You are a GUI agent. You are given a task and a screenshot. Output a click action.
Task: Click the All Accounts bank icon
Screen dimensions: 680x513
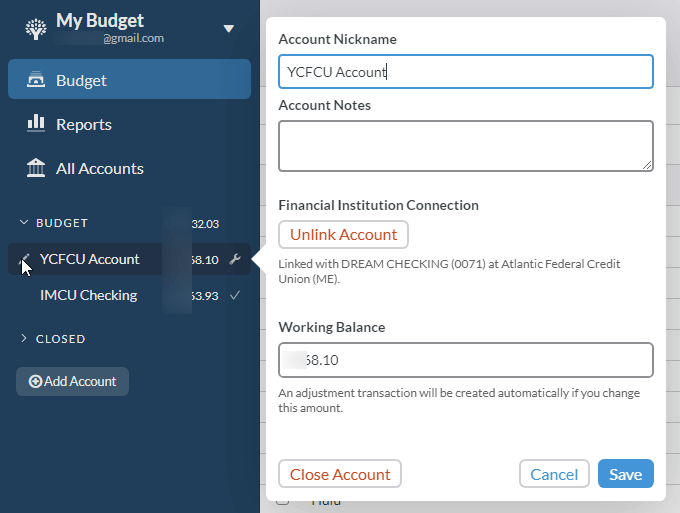coord(36,168)
